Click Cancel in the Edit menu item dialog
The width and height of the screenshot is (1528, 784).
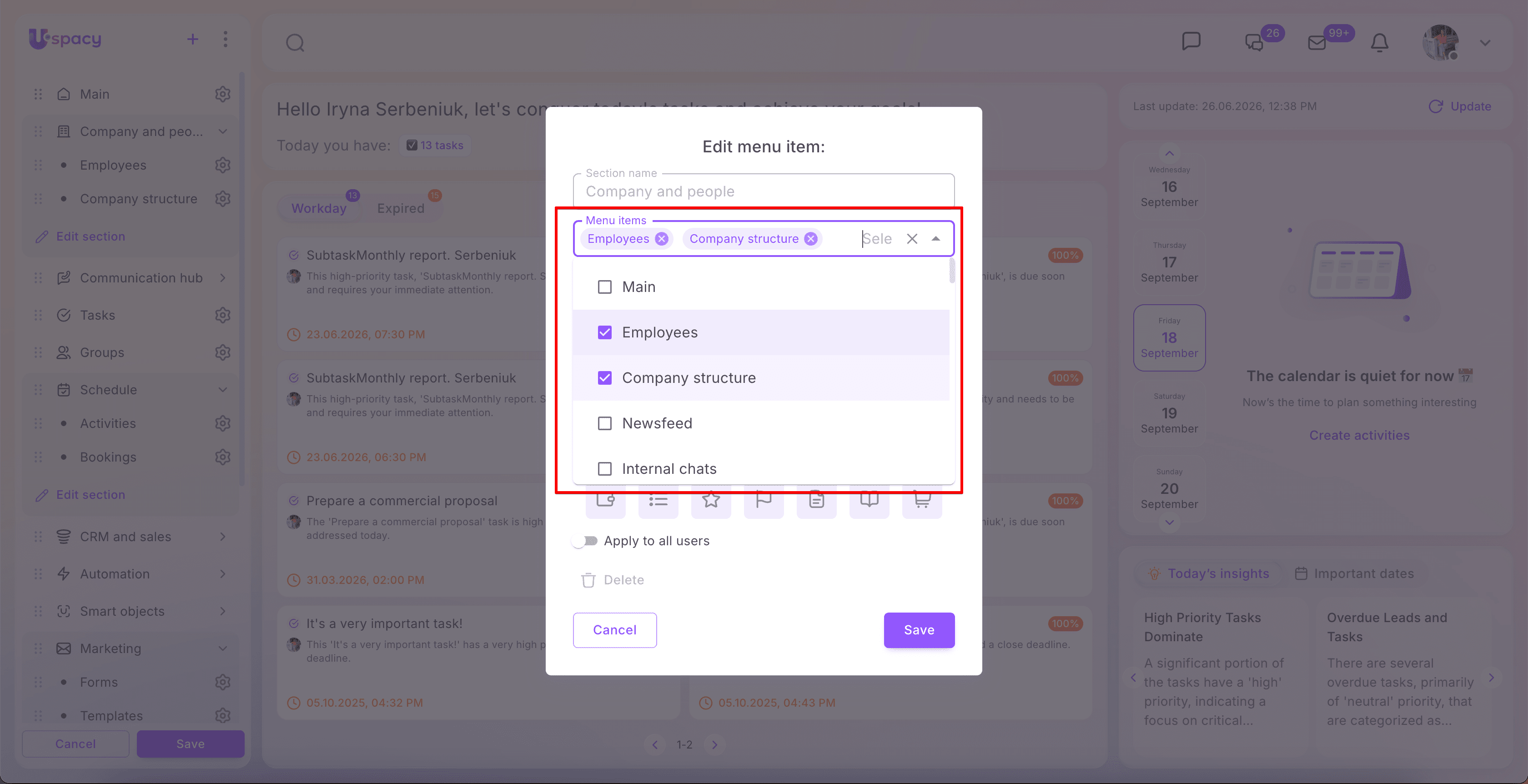[x=614, y=630]
